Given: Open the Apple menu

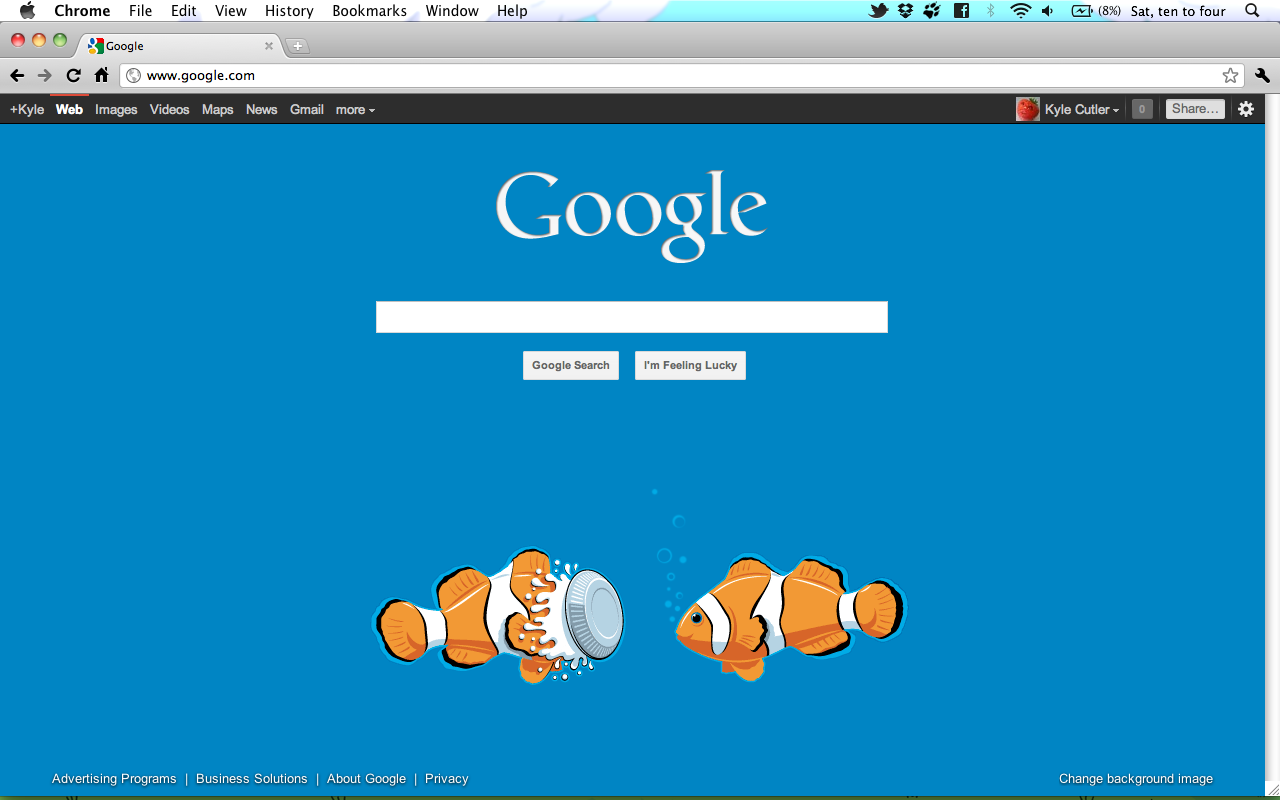Looking at the screenshot, I should [x=27, y=11].
